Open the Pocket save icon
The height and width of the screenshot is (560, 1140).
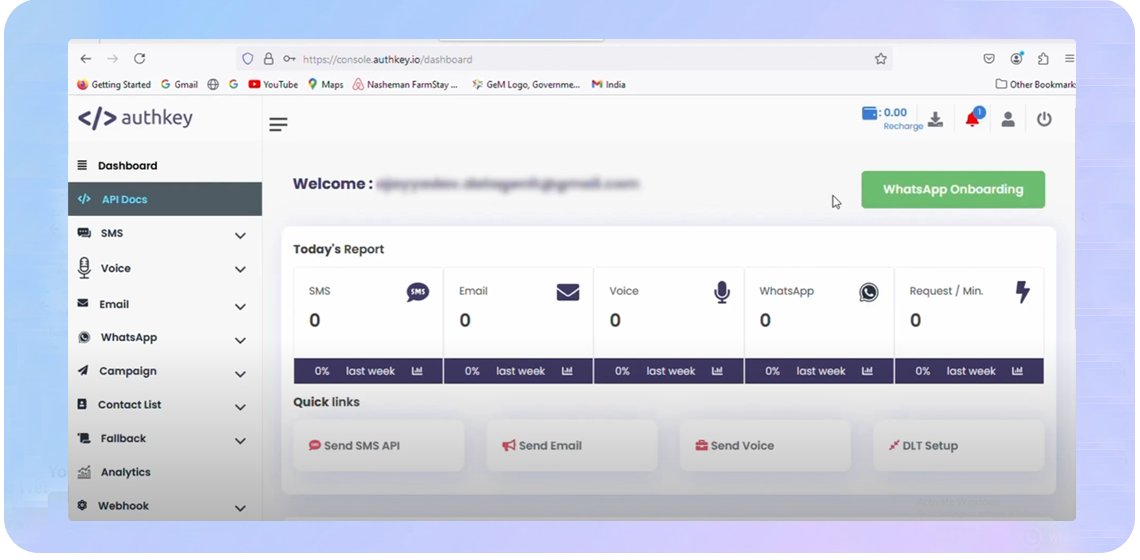pyautogui.click(x=989, y=59)
